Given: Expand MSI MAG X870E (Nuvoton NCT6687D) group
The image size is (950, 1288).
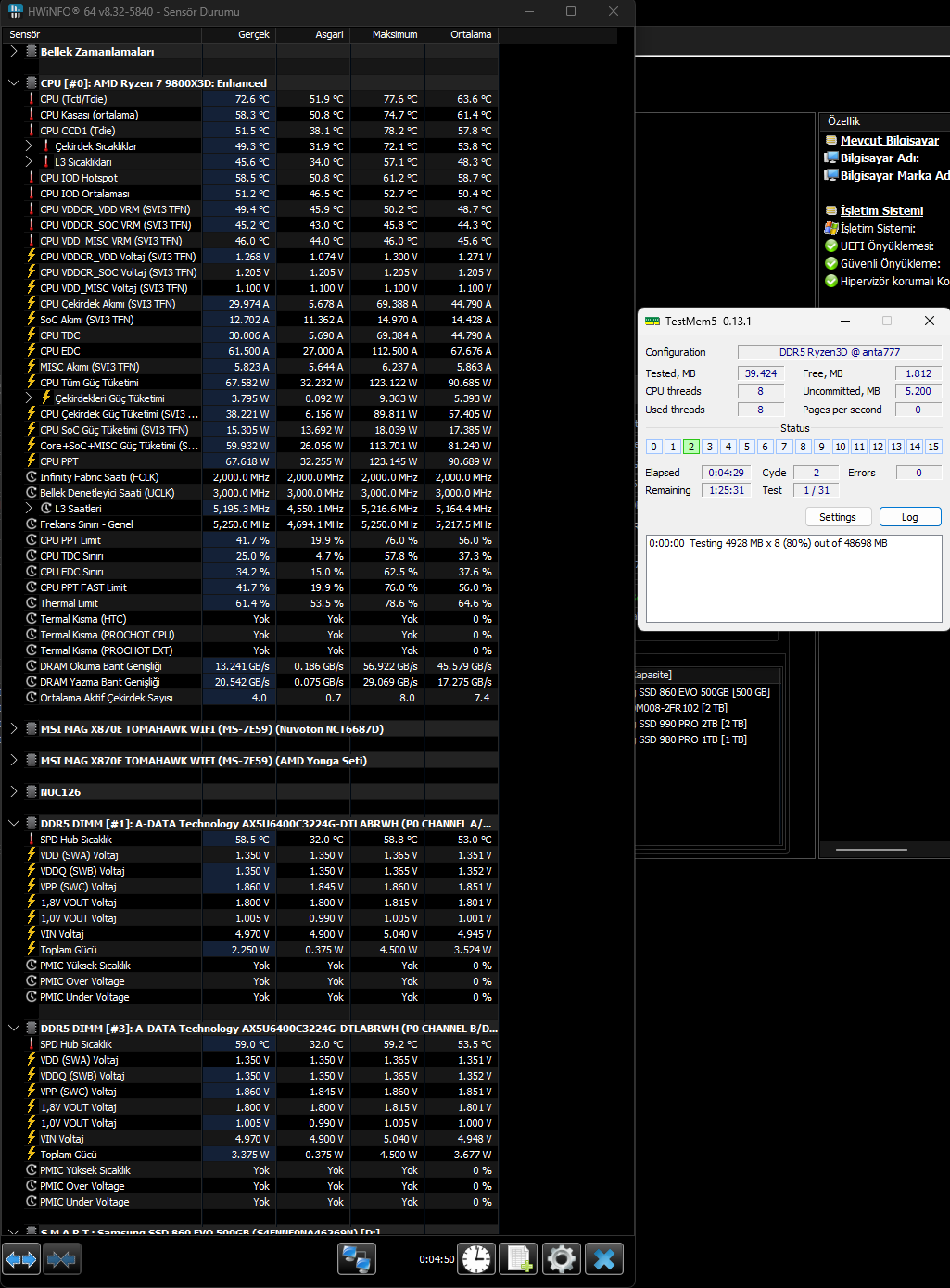Looking at the screenshot, I should [x=13, y=729].
